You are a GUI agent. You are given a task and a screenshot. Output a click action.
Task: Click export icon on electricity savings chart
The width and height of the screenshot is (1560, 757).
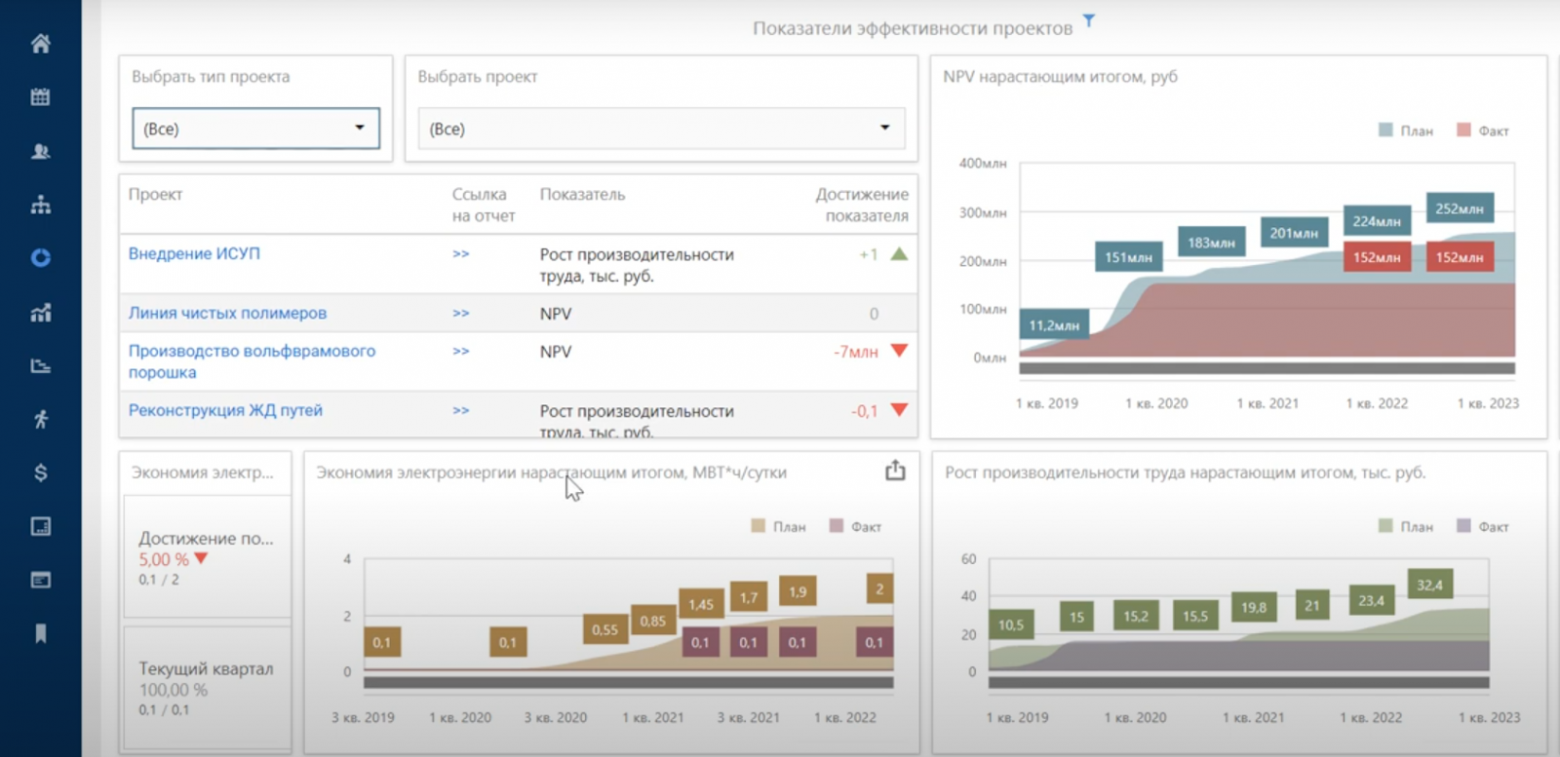(x=895, y=471)
